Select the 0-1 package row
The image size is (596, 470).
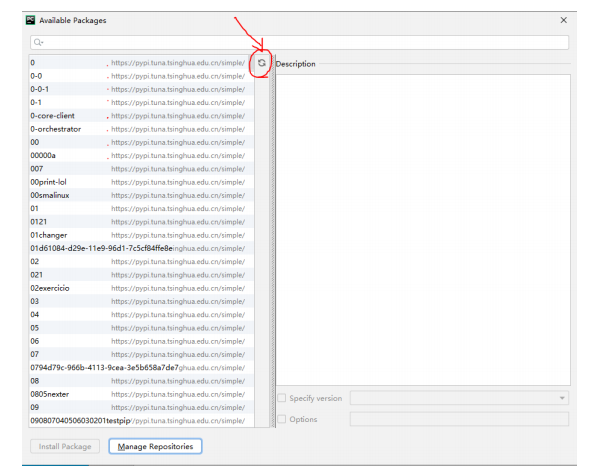click(141, 103)
